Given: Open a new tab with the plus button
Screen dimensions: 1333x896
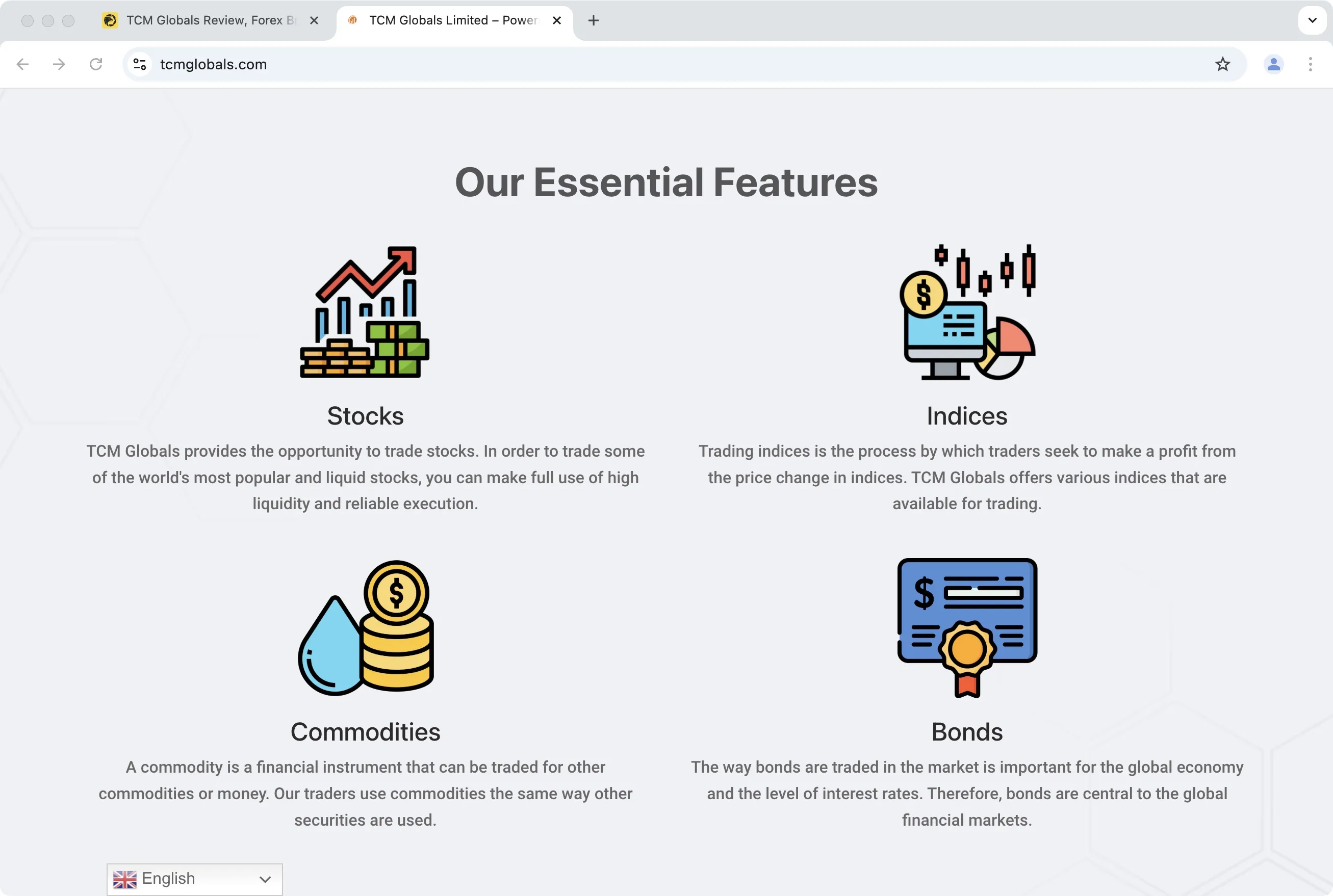Looking at the screenshot, I should point(594,20).
